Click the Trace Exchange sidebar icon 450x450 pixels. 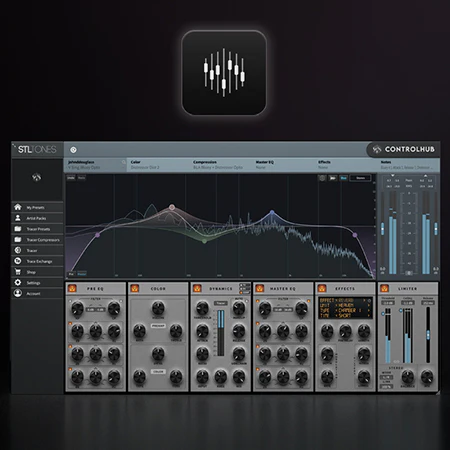coord(18,261)
